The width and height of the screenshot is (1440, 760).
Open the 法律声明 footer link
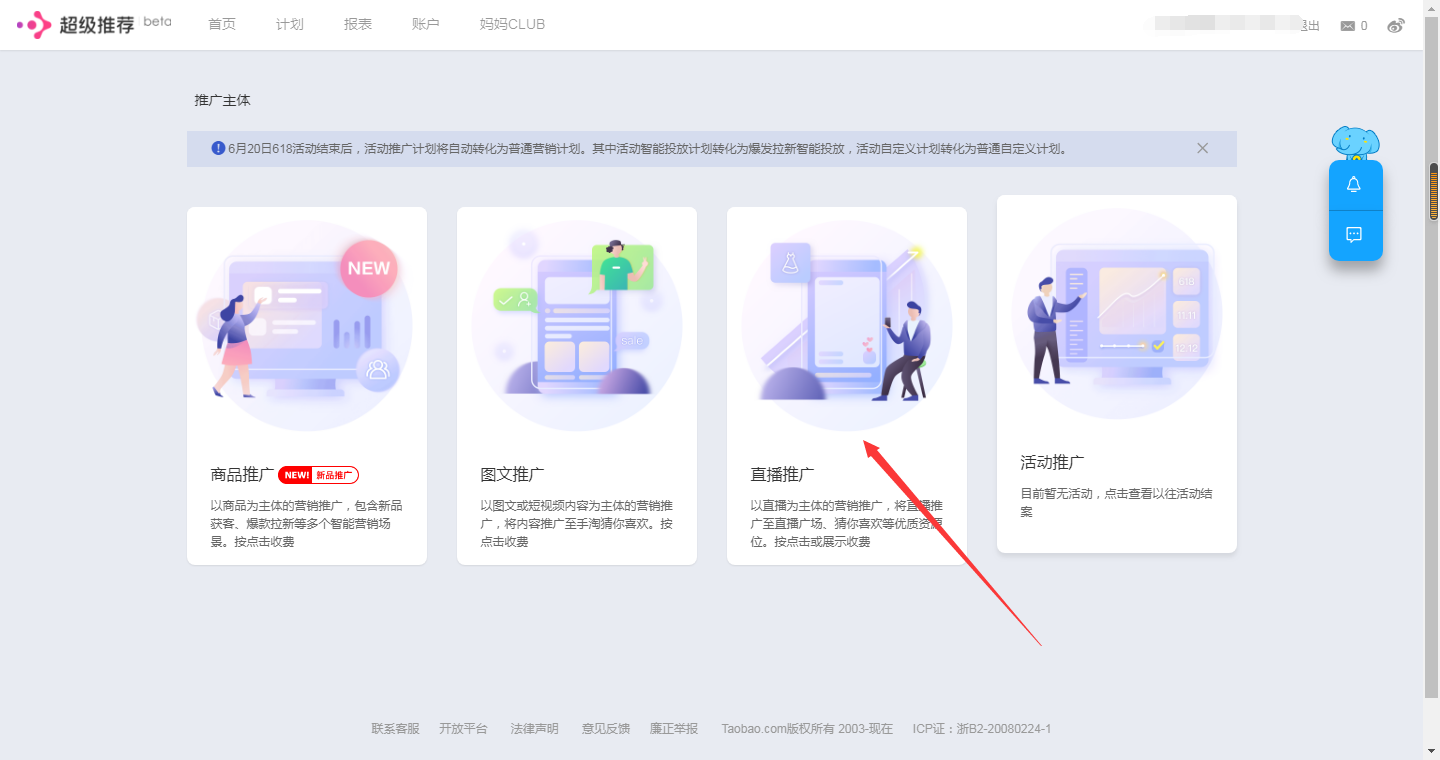535,729
